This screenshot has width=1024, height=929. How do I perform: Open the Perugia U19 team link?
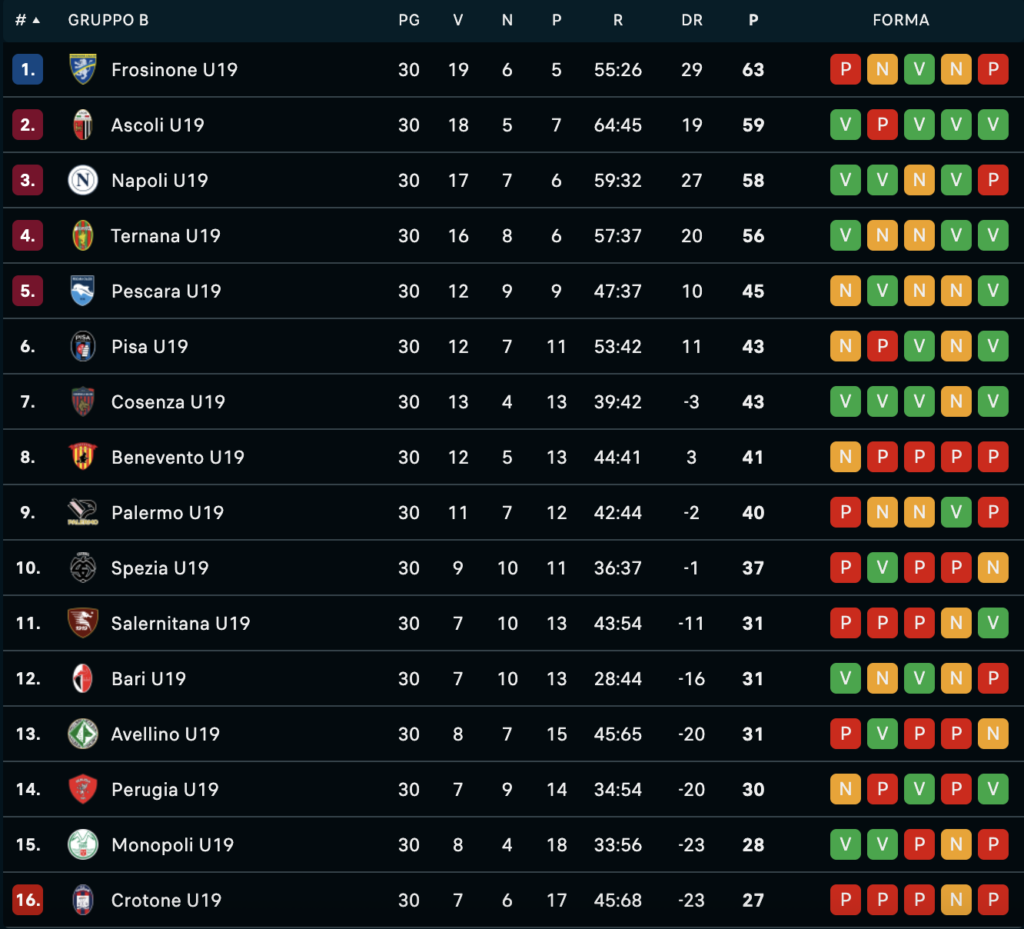pyautogui.click(x=165, y=789)
